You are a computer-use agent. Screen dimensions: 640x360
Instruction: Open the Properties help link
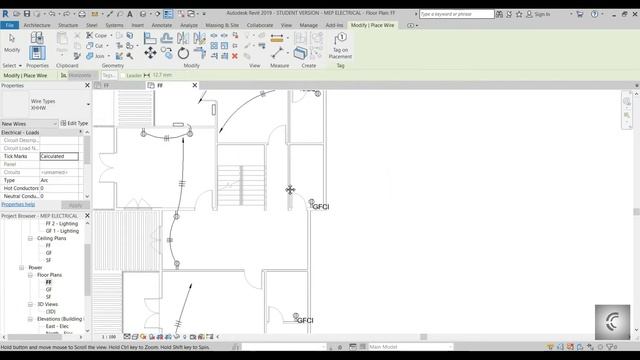18,204
